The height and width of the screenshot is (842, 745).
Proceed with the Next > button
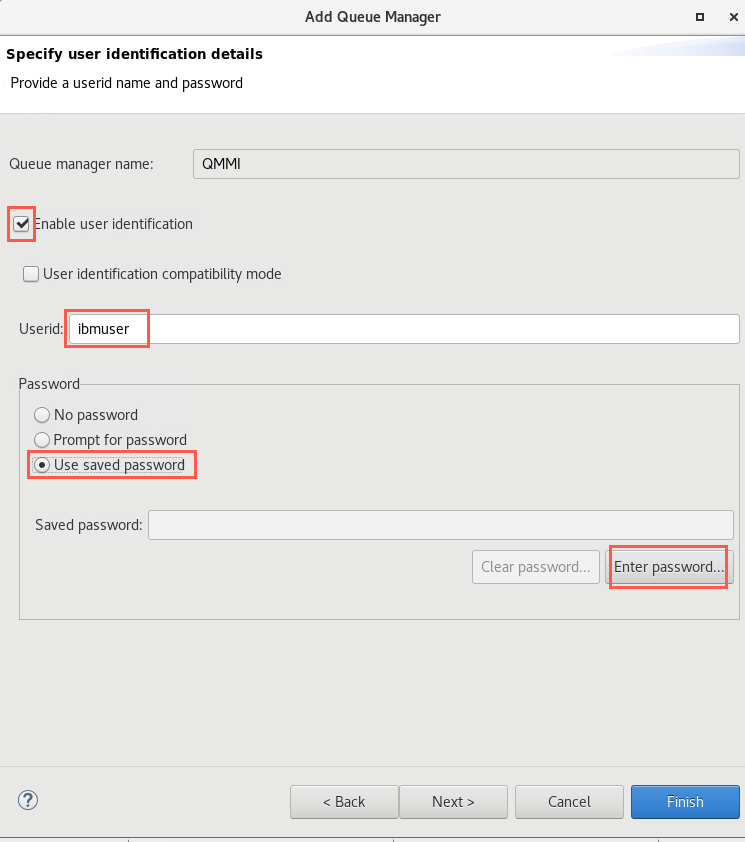point(453,802)
